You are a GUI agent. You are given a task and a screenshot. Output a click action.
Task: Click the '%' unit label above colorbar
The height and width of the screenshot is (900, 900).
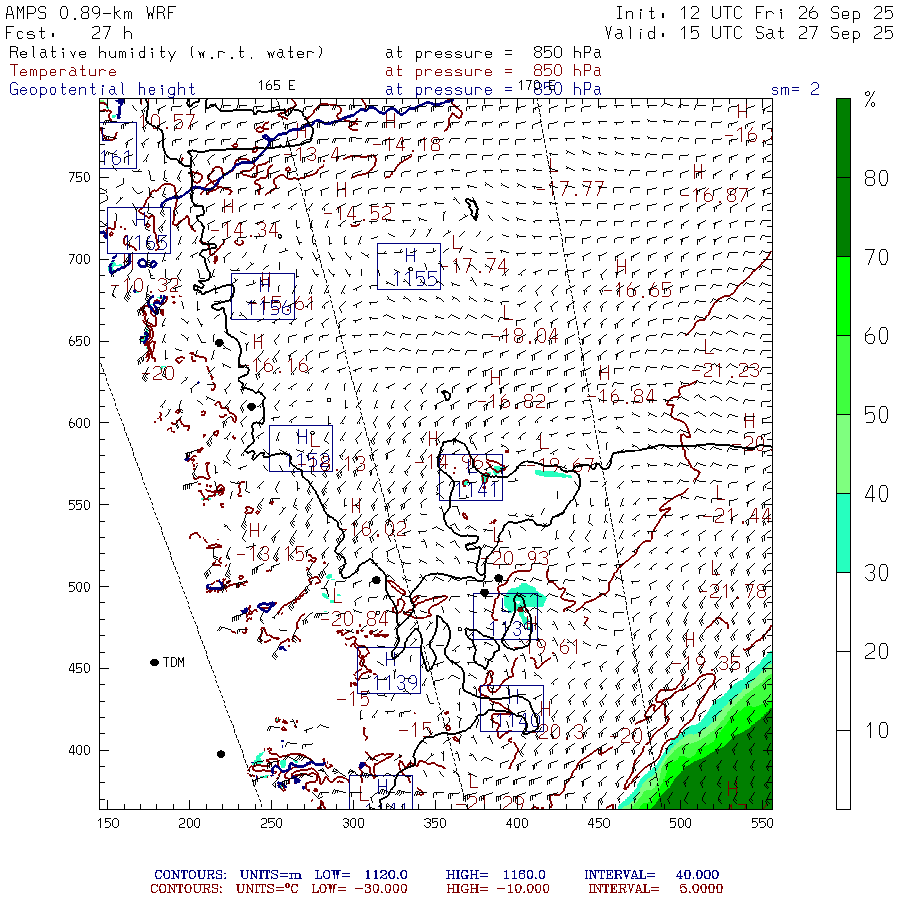(x=870, y=100)
